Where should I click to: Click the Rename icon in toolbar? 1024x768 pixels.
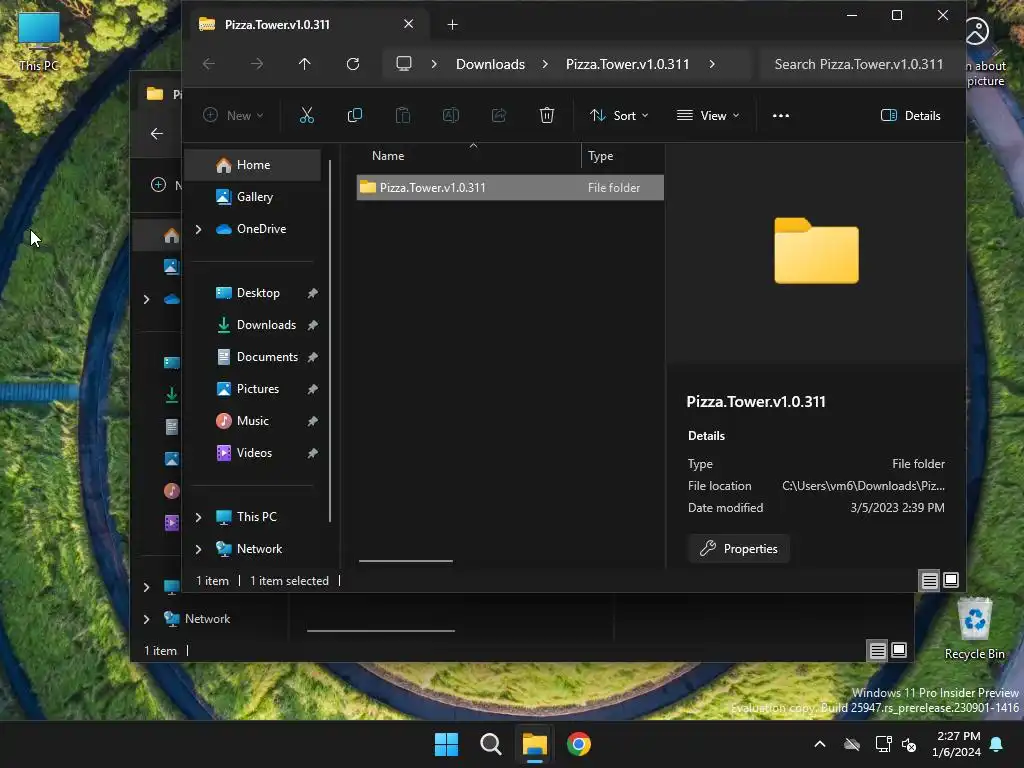coord(451,116)
